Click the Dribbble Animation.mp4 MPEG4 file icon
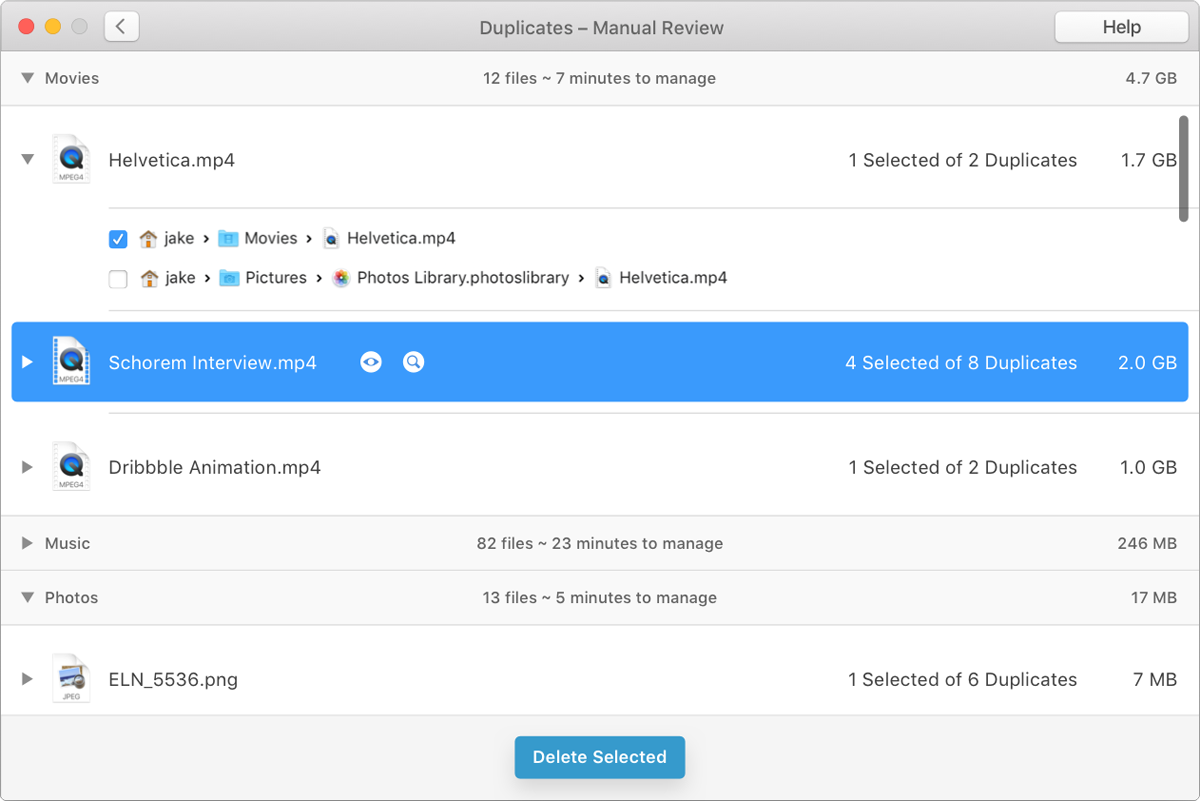The image size is (1200, 801). [71, 467]
